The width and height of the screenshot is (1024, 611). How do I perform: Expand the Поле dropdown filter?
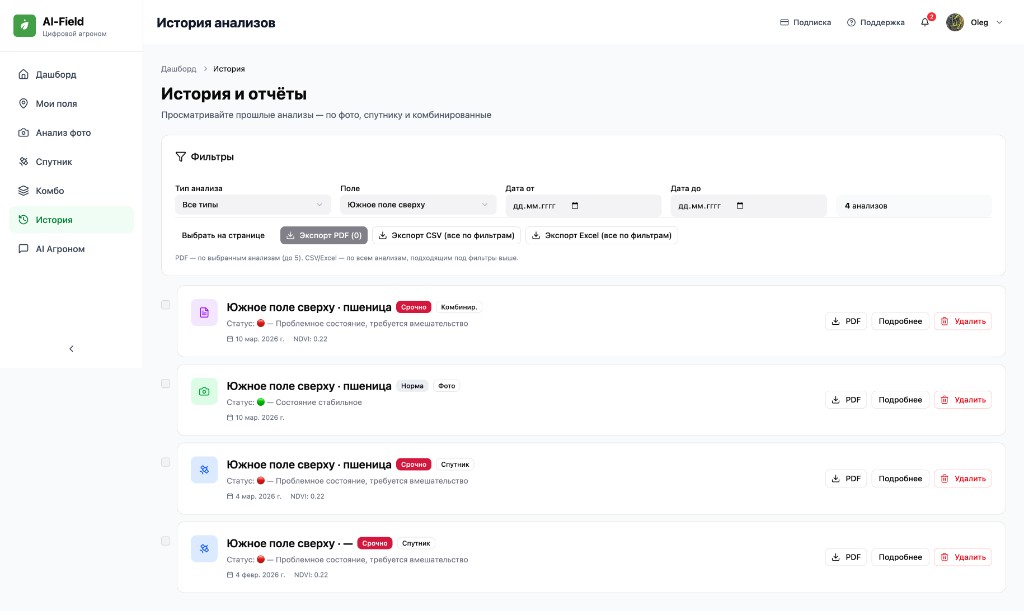(x=417, y=205)
